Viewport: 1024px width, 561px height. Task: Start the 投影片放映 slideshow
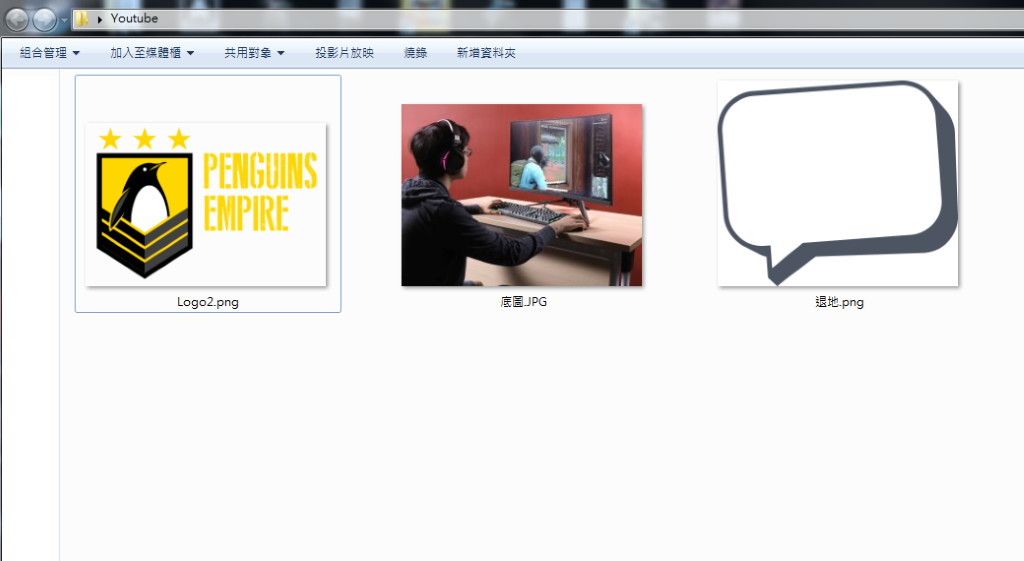click(344, 53)
